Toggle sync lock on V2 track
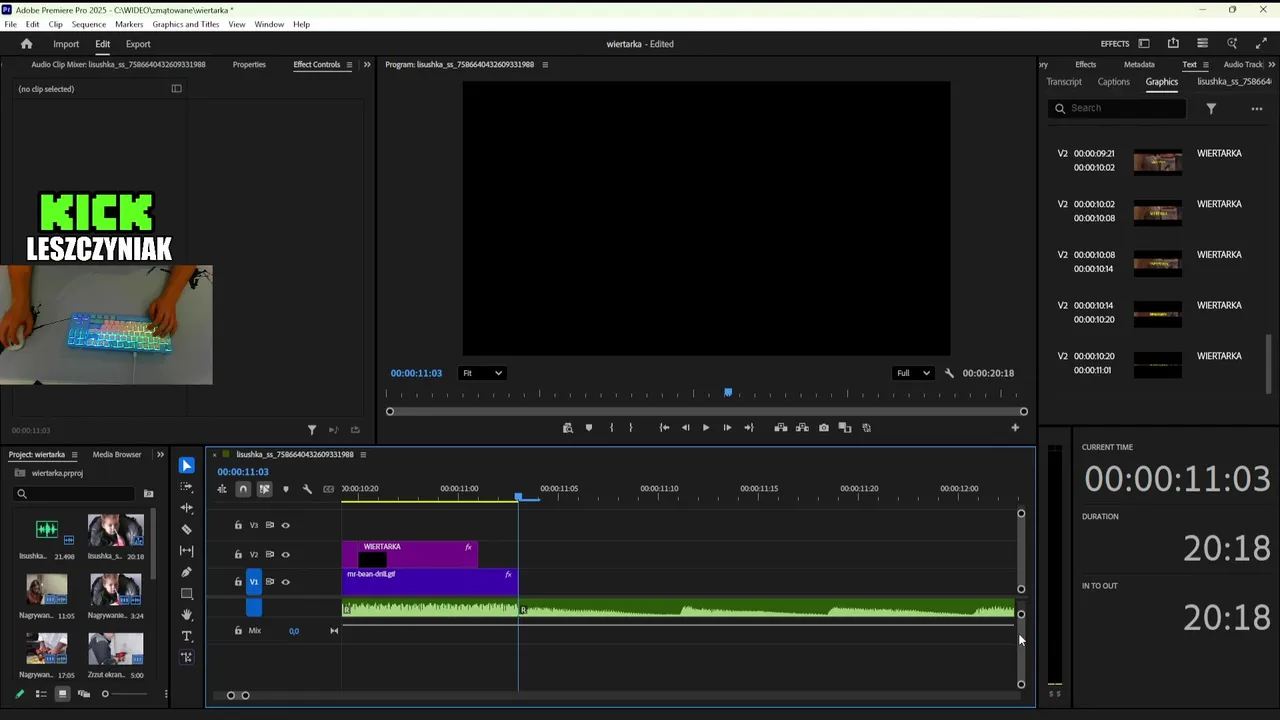This screenshot has height=720, width=1280. [x=270, y=554]
